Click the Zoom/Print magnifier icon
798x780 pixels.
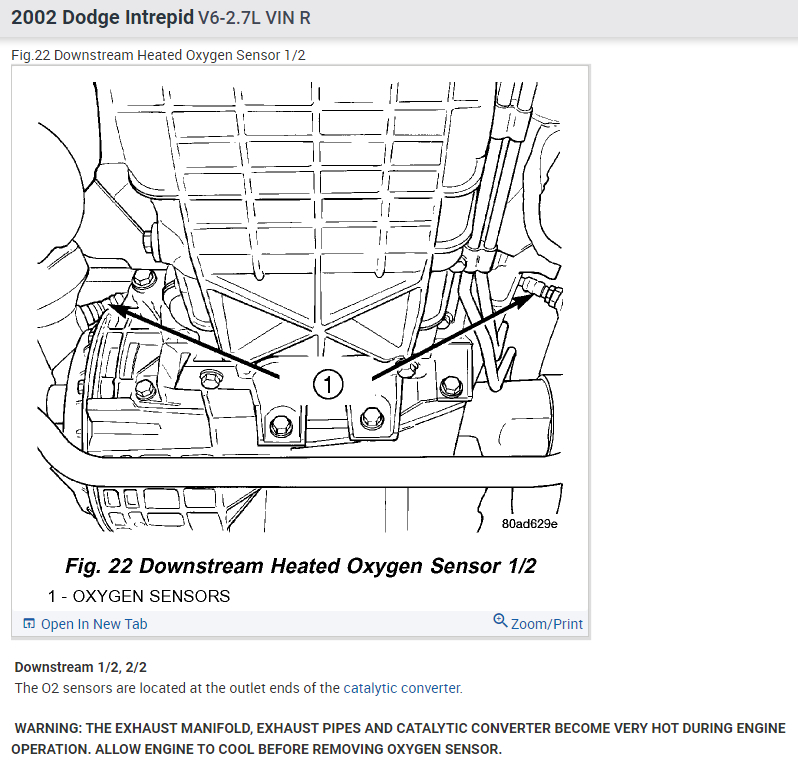500,620
